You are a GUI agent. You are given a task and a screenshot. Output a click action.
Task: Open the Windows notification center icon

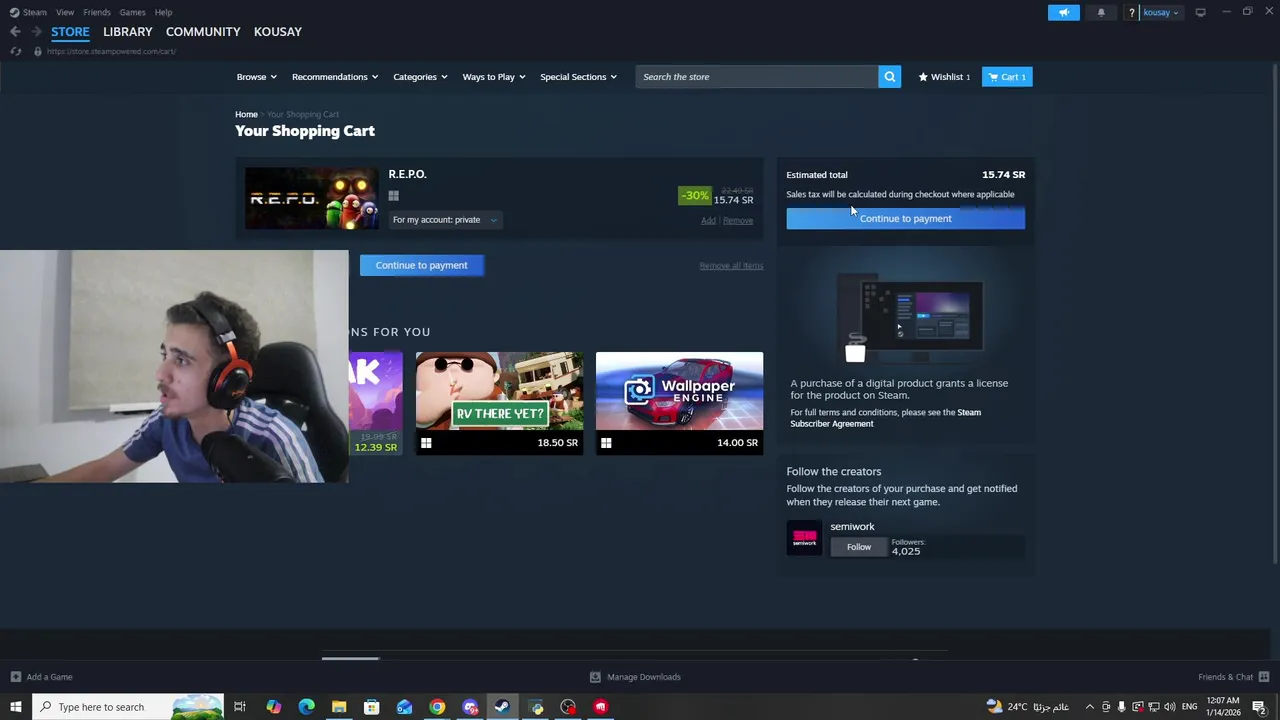point(1259,707)
